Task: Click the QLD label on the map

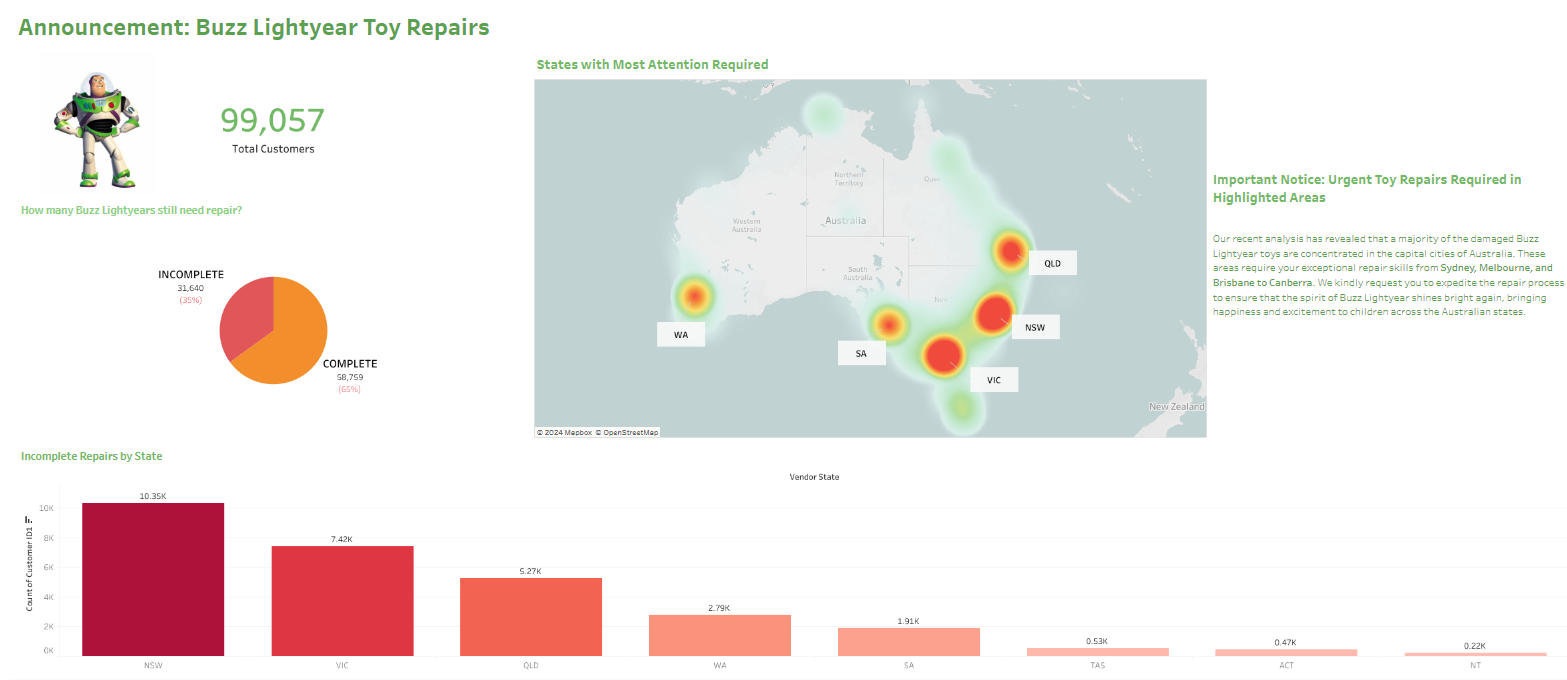Action: (x=1053, y=263)
